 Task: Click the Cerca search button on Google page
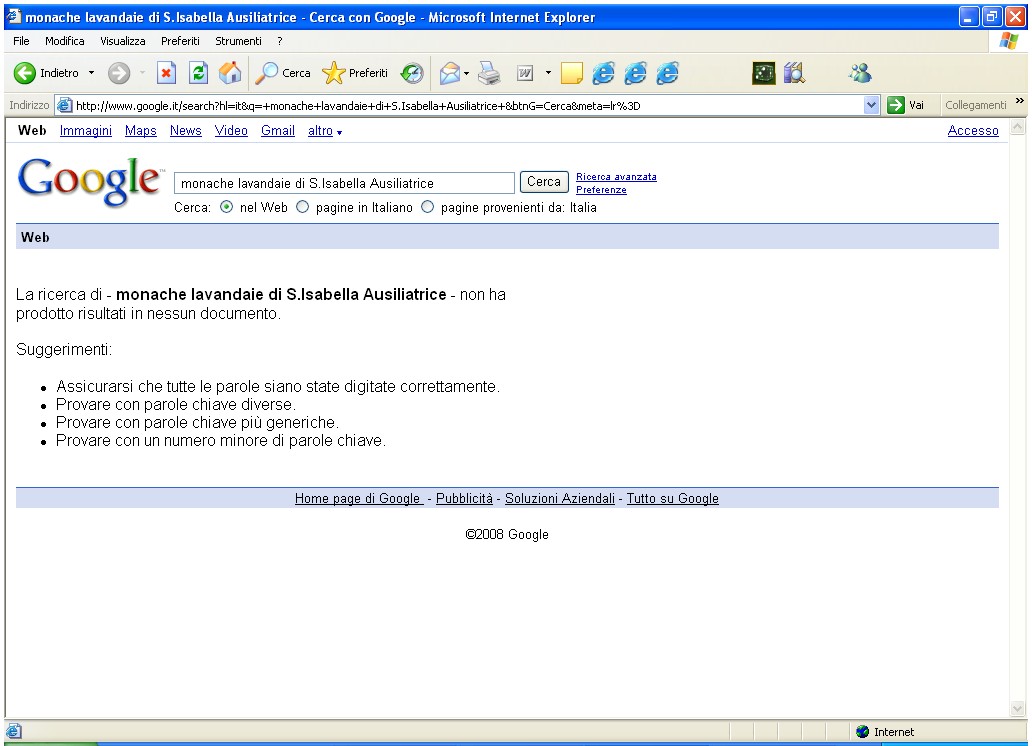544,182
